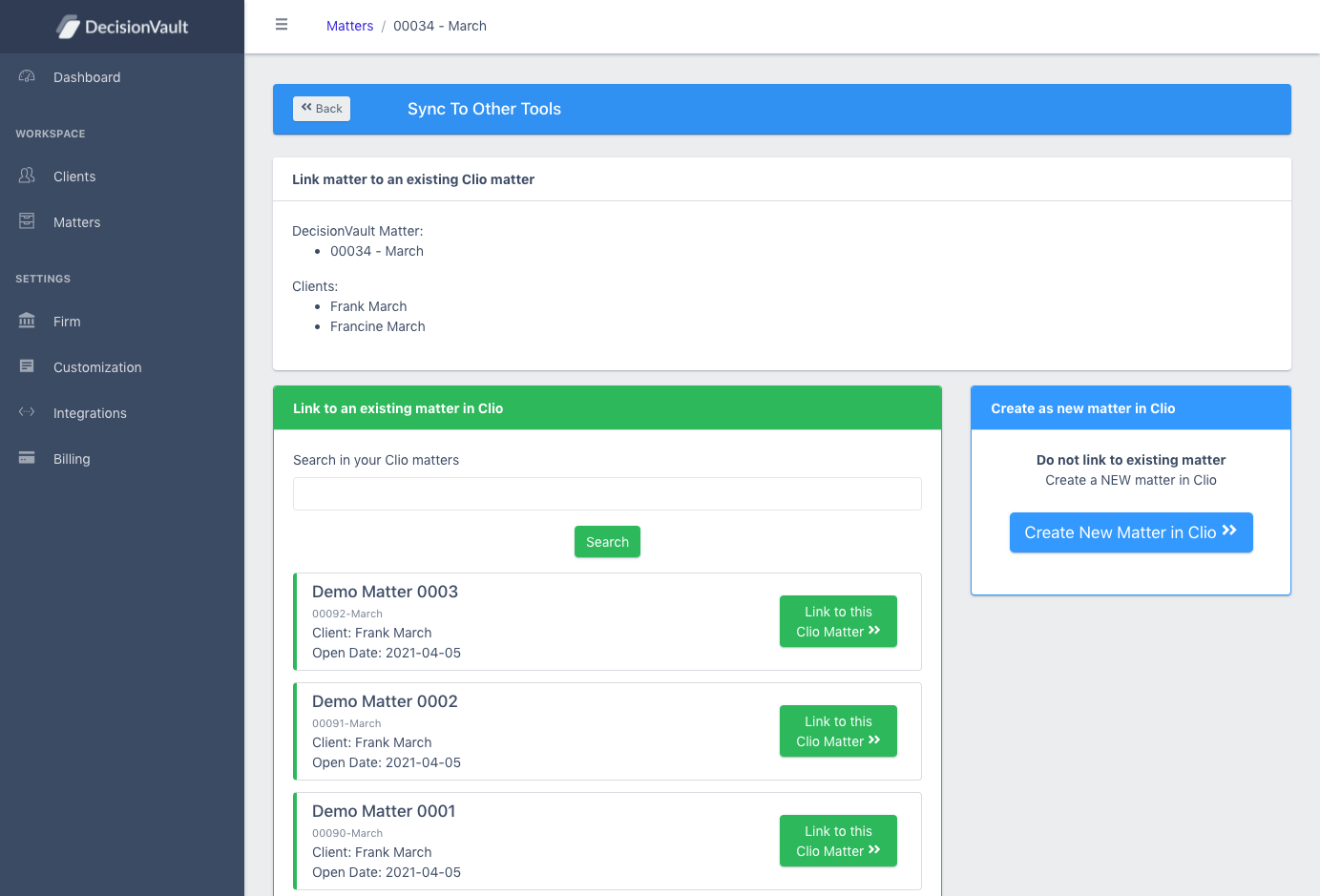Click the Do not link to existing matter text
Image resolution: width=1320 pixels, height=896 pixels.
(x=1131, y=460)
